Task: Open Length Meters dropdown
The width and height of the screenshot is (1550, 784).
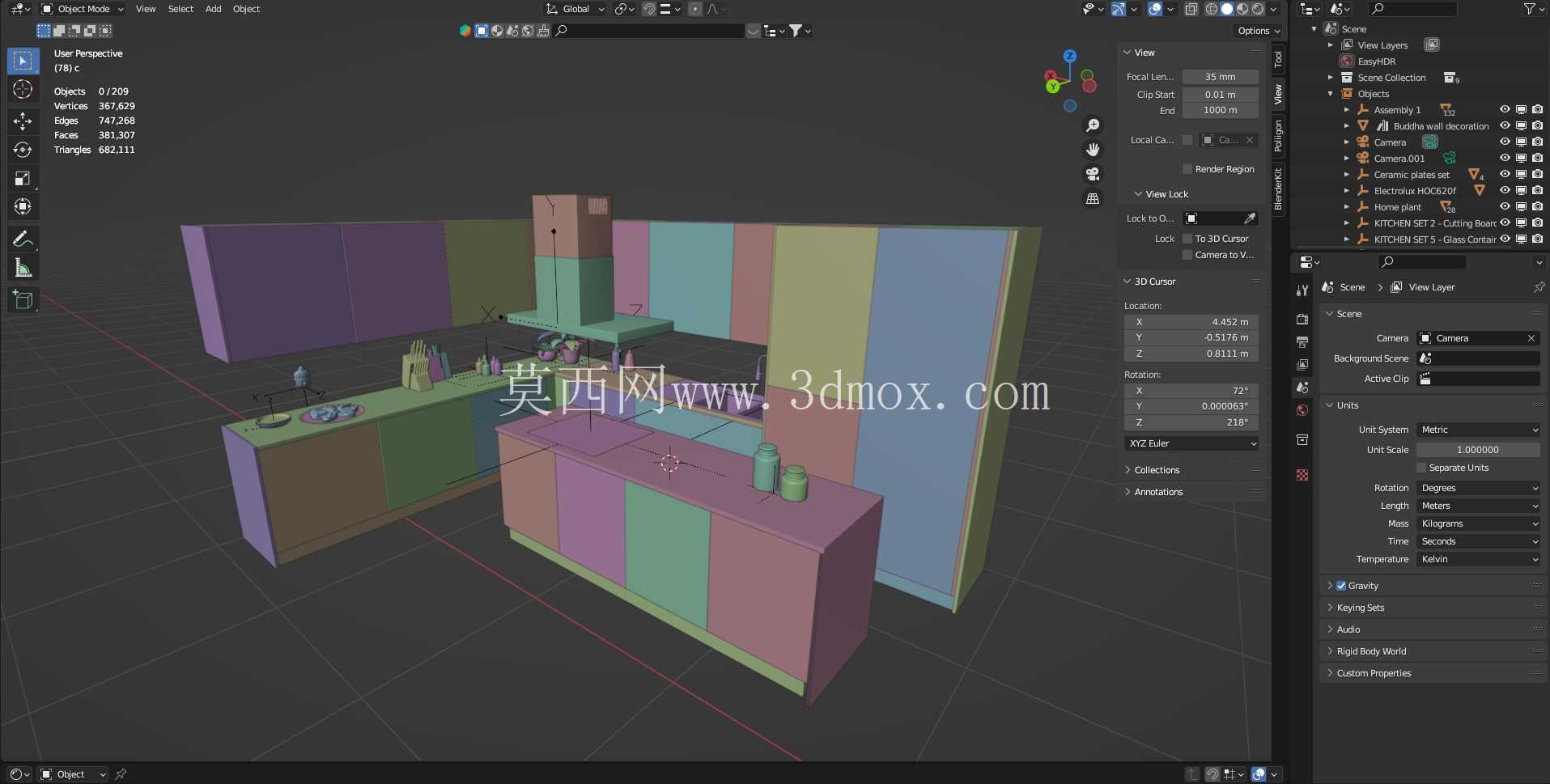Action: click(1479, 506)
